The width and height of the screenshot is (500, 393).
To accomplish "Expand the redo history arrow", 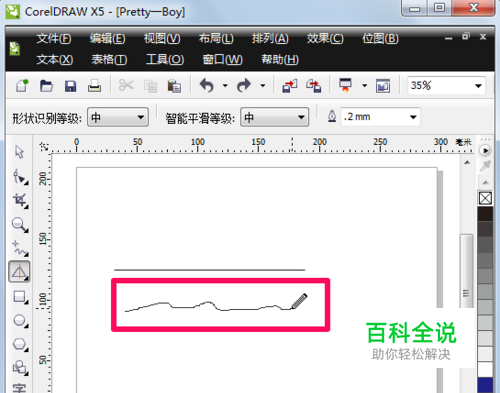I will [x=263, y=86].
